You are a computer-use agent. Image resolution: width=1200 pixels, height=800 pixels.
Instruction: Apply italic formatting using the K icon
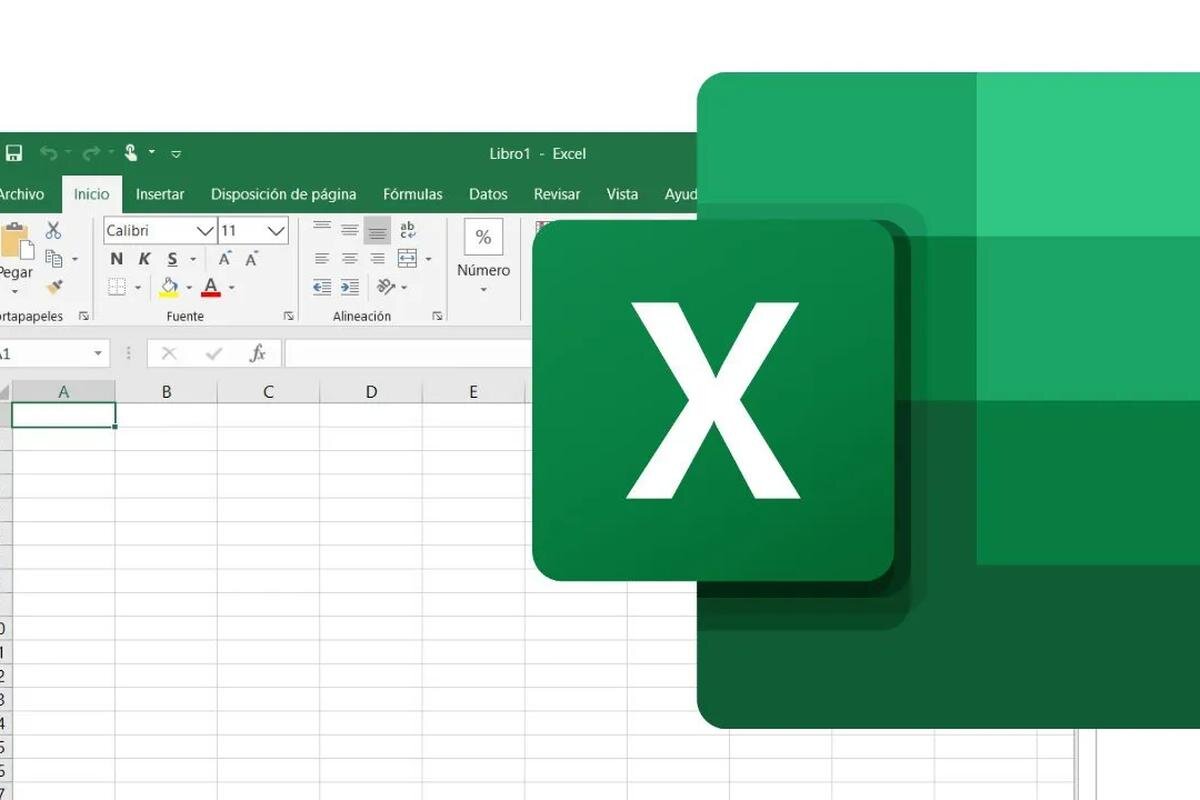click(144, 258)
